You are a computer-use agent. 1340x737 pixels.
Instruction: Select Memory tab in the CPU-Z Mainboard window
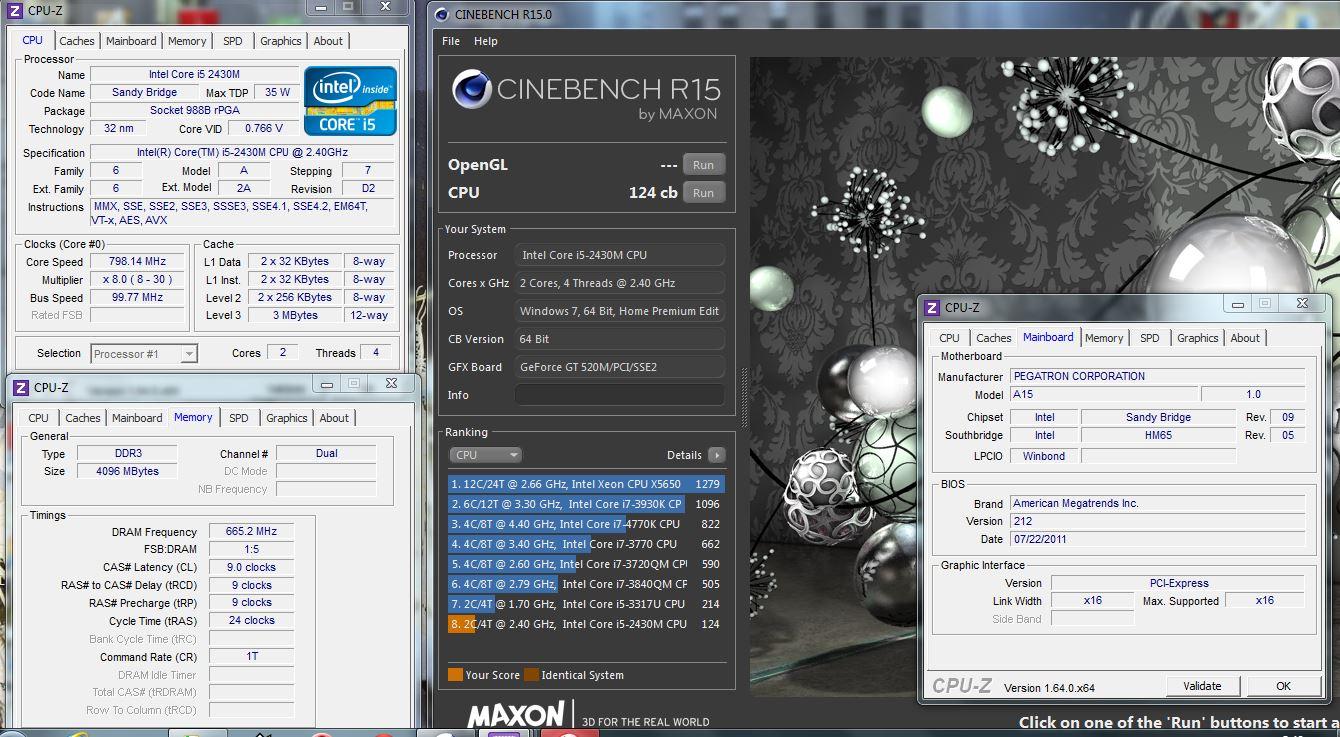click(1104, 338)
